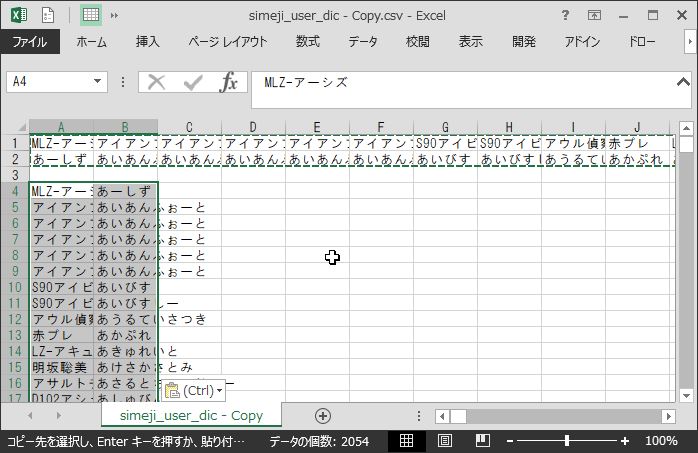The width and height of the screenshot is (698, 453).
Task: Switch to Normal view in status bar
Action: [x=406, y=441]
